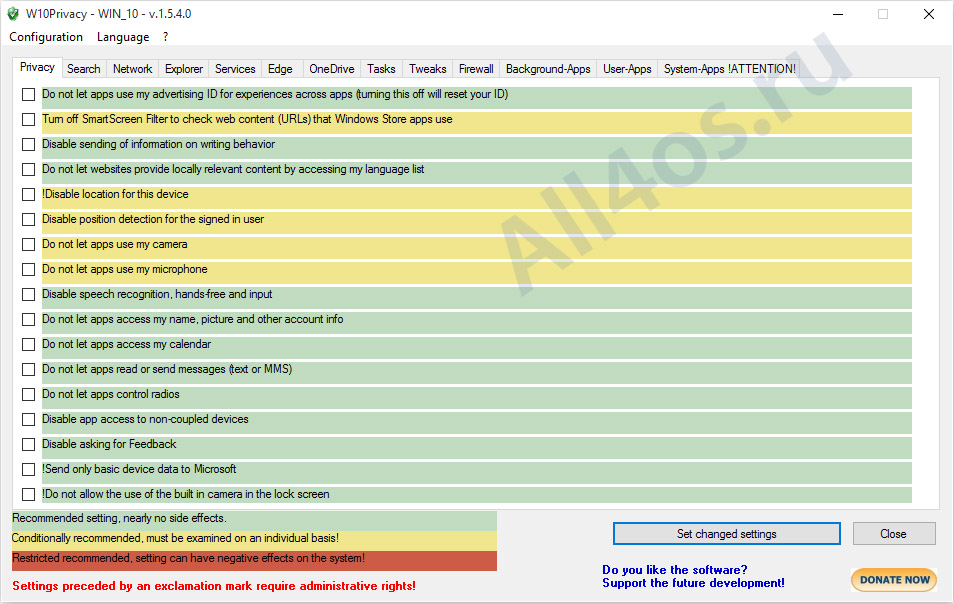Click 'Do you like the software?' link text
Image resolution: width=954 pixels, height=604 pixels.
coord(675,570)
